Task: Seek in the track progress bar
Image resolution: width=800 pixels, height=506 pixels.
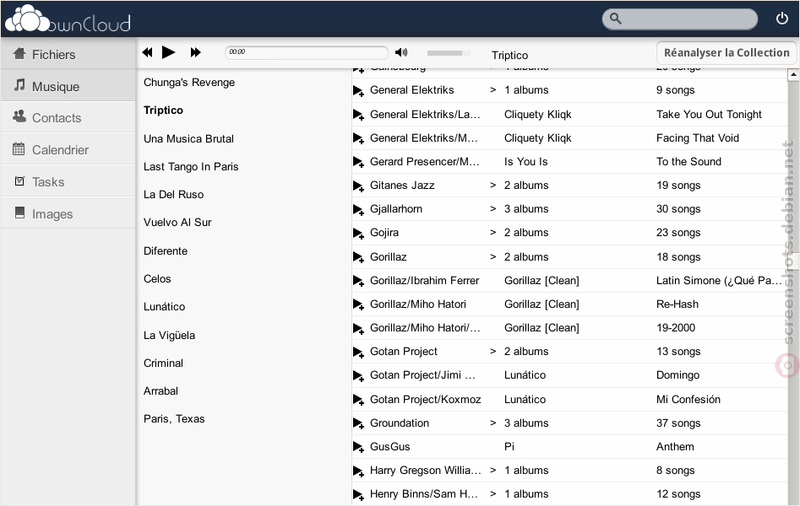Action: (306, 52)
